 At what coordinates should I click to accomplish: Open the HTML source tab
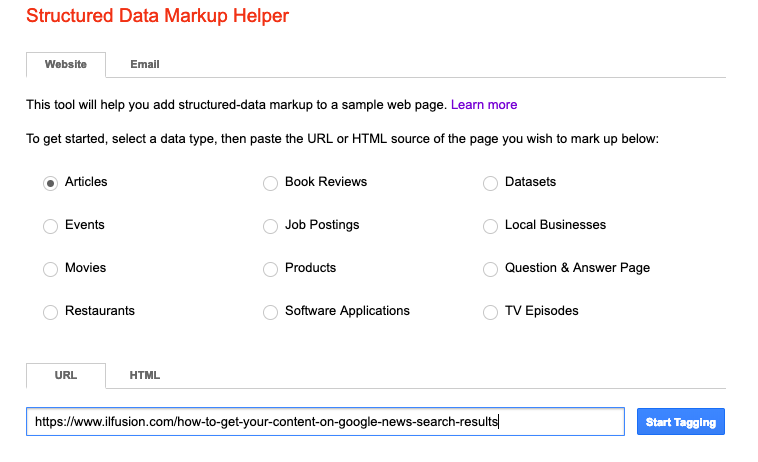145,375
